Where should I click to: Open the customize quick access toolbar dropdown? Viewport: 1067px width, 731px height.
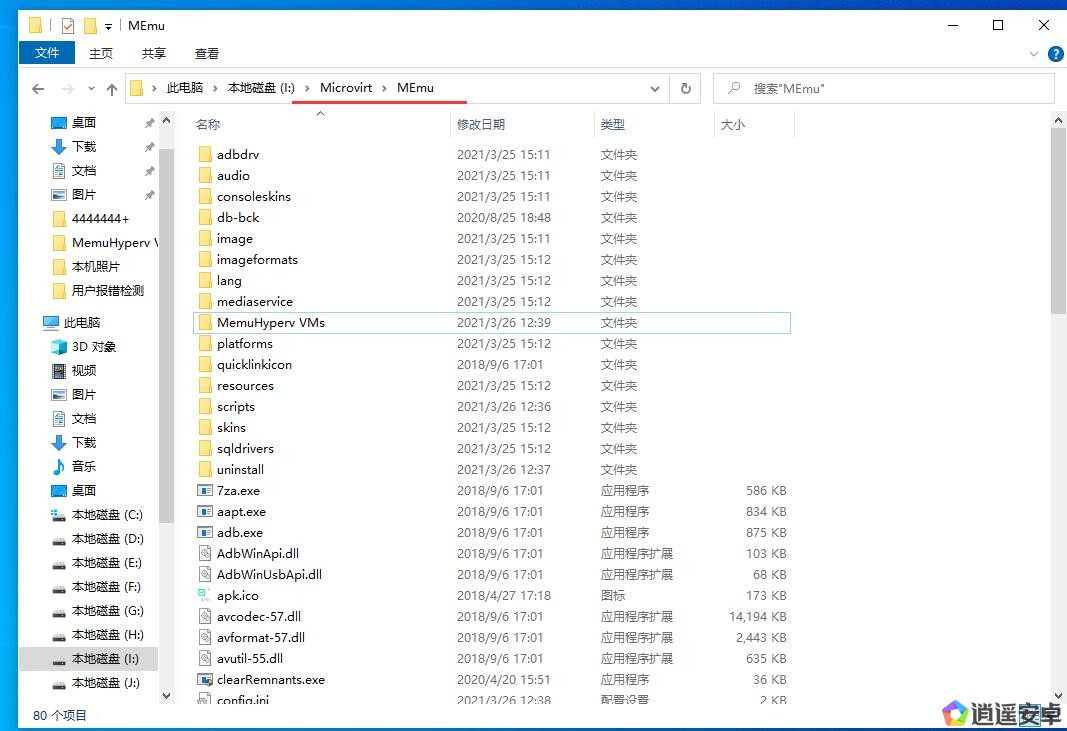tap(108, 26)
